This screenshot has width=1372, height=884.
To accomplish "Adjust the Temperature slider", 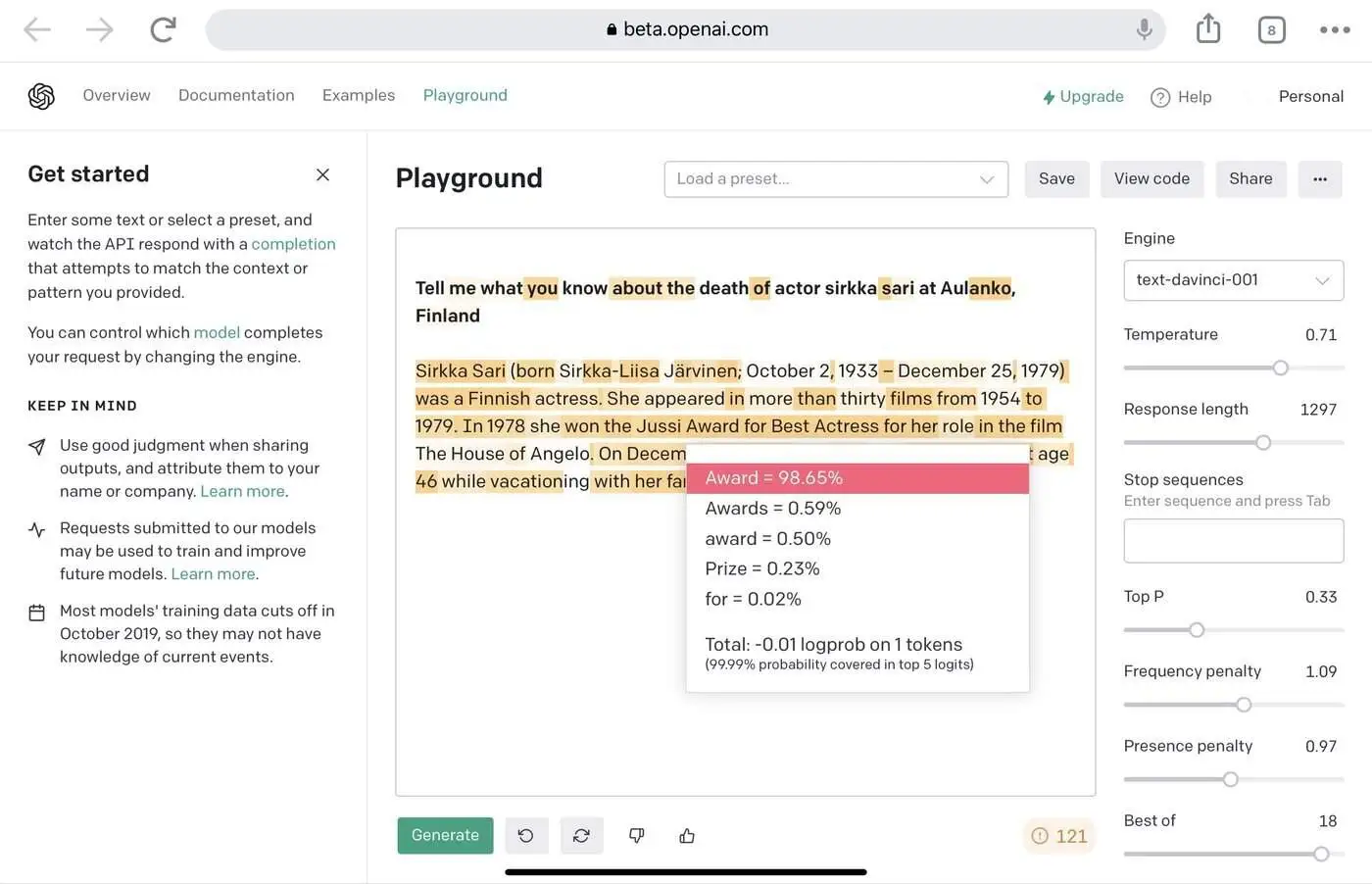I will (1280, 368).
